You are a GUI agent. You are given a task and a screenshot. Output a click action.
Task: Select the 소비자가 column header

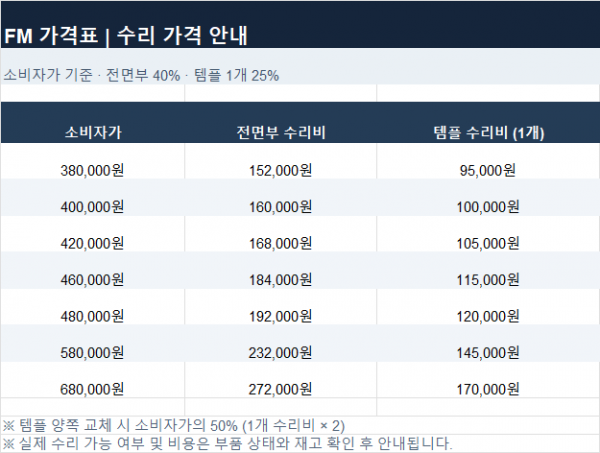pyautogui.click(x=93, y=123)
